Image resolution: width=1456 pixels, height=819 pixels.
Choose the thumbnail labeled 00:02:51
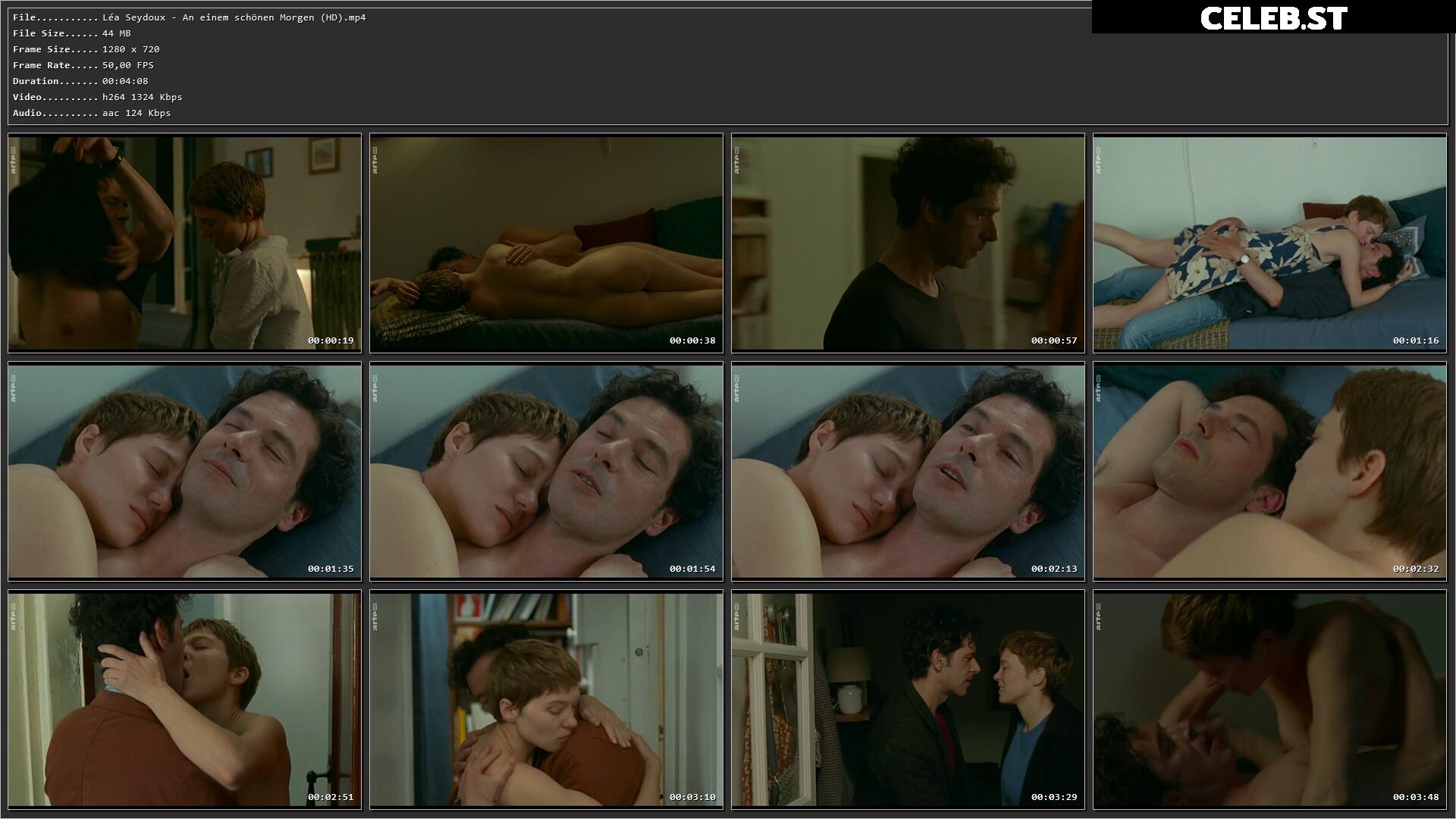click(x=184, y=700)
